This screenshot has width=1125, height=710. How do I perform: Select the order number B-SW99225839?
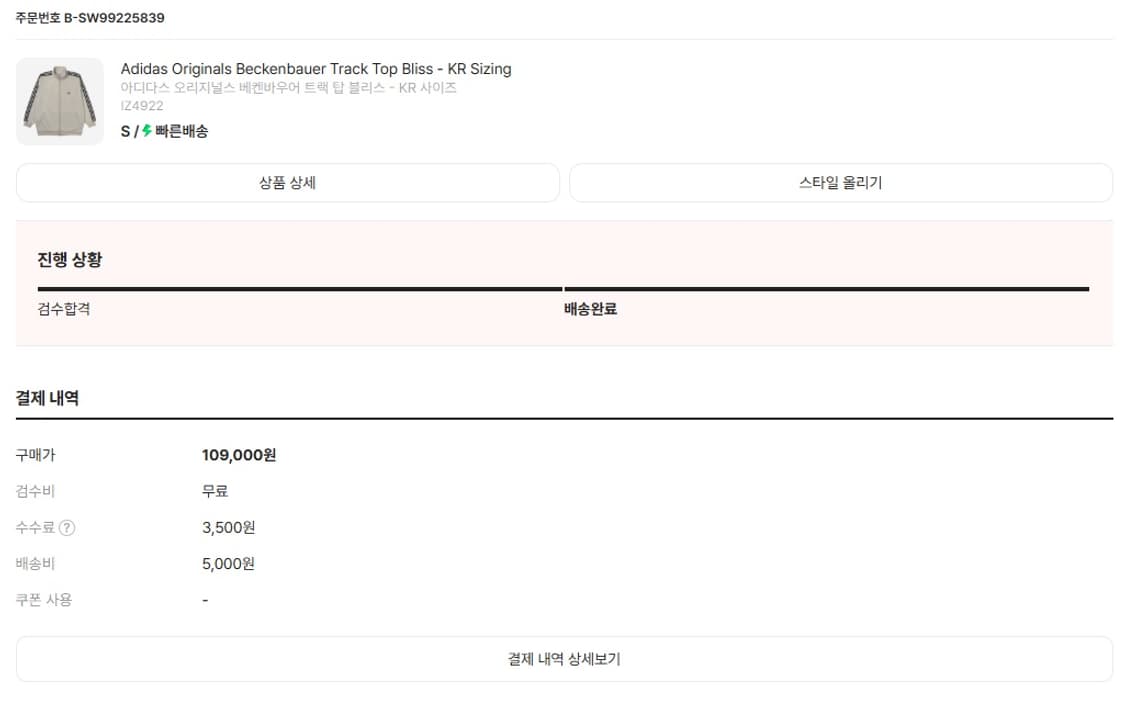[87, 17]
